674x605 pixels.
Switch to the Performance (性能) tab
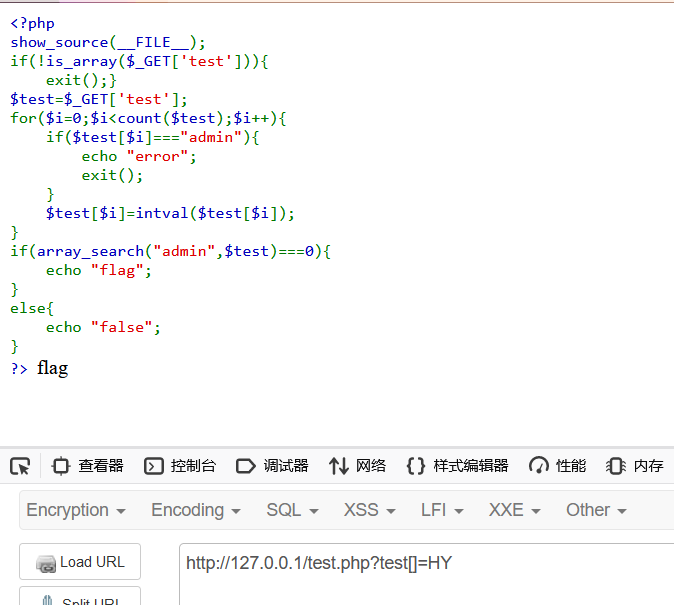point(558,466)
